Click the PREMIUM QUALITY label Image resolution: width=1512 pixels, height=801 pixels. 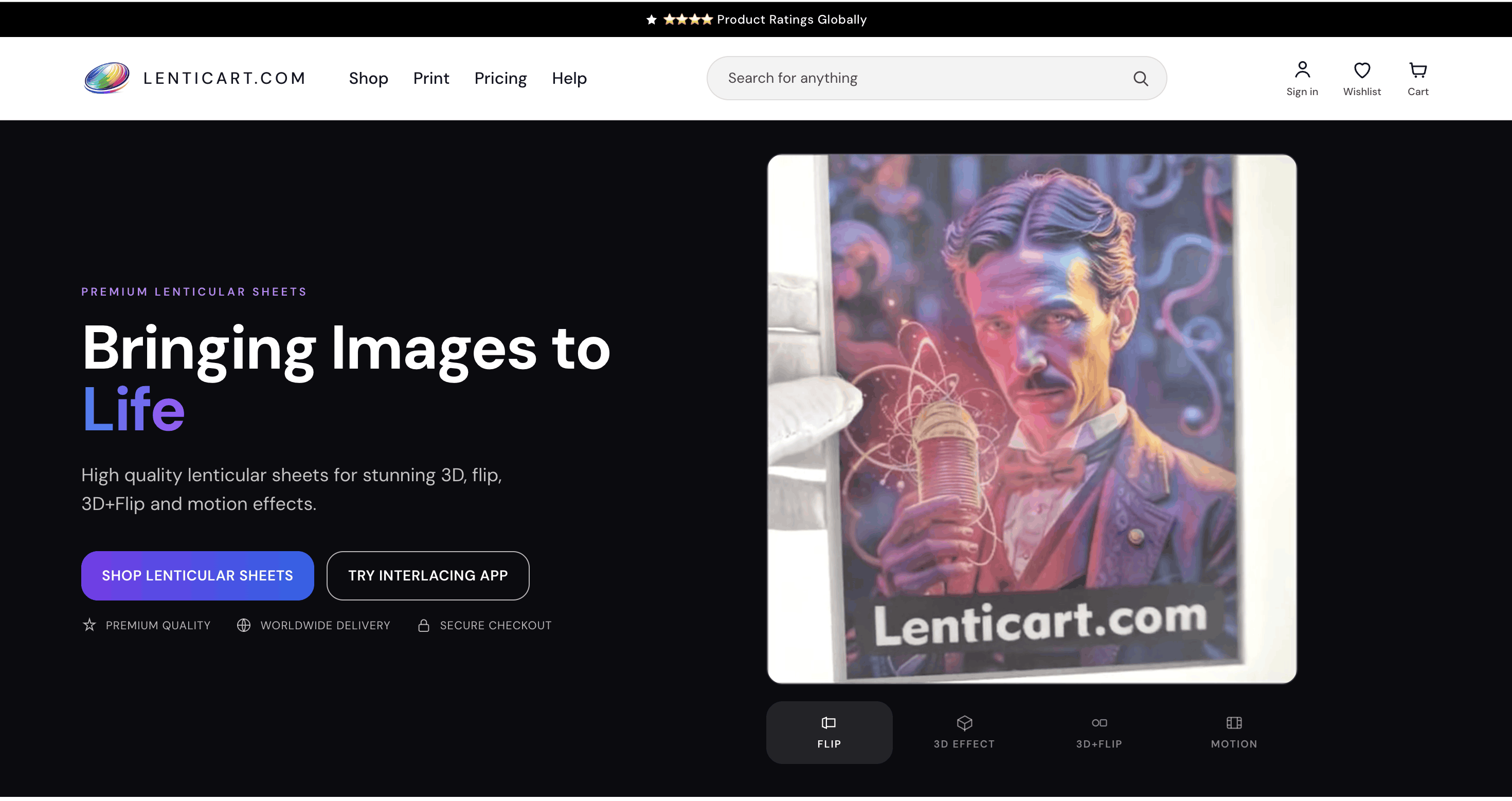click(158, 625)
